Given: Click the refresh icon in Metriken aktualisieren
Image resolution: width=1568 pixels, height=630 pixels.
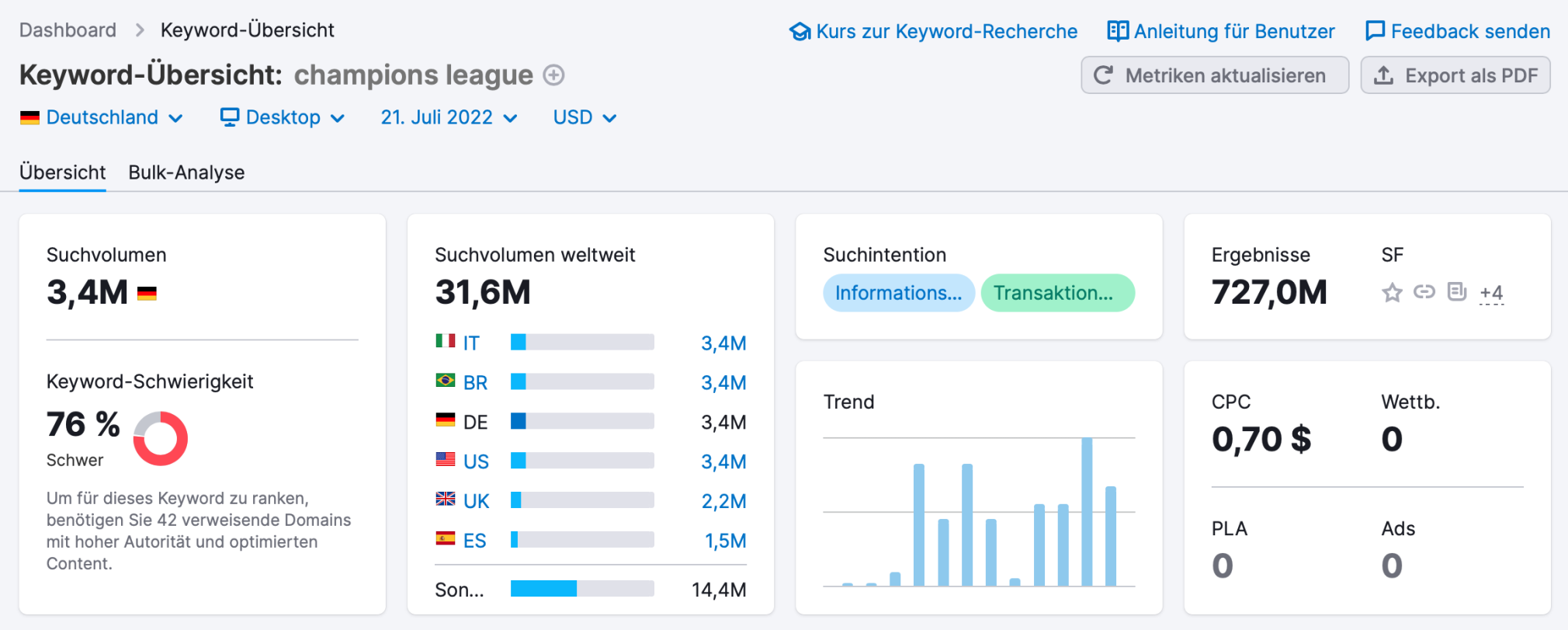Looking at the screenshot, I should pyautogui.click(x=1103, y=75).
